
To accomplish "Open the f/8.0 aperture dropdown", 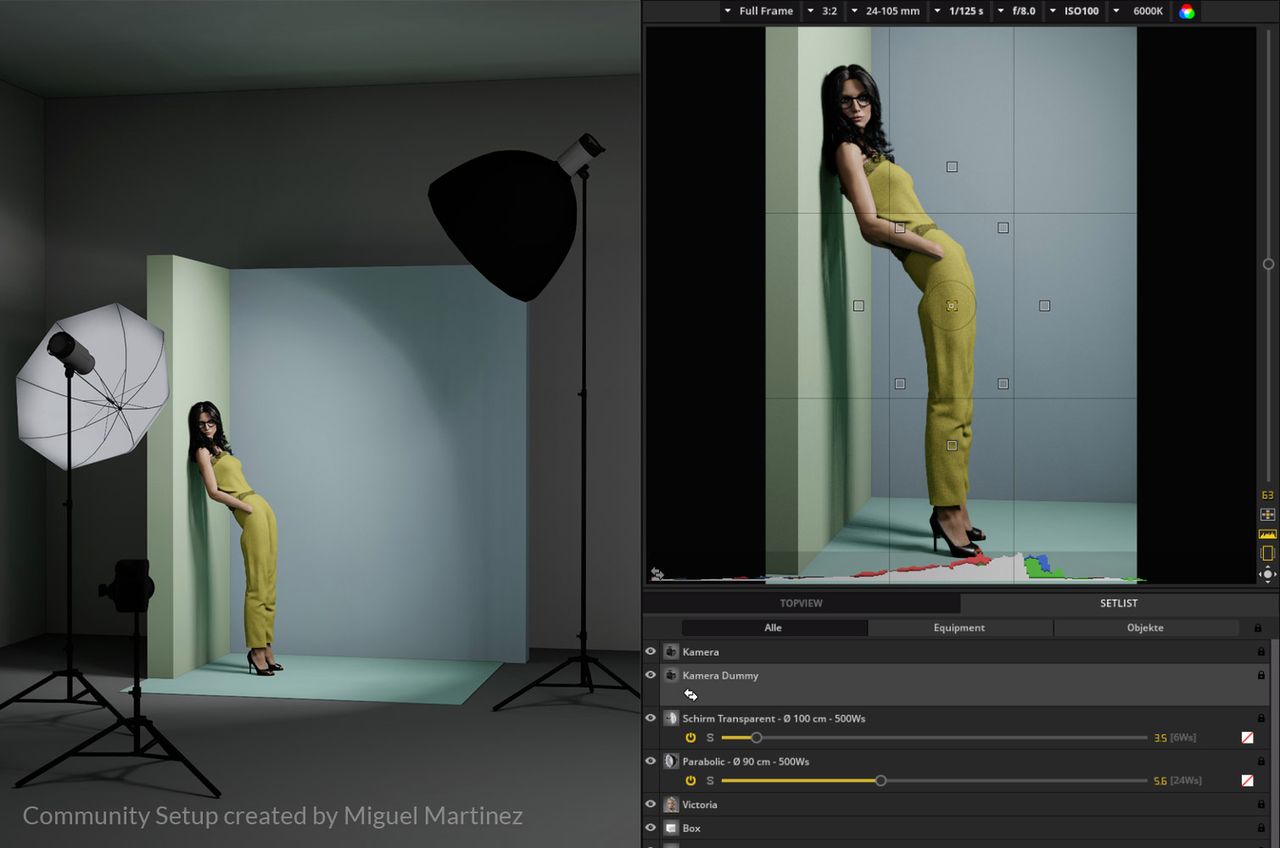I will (1018, 11).
